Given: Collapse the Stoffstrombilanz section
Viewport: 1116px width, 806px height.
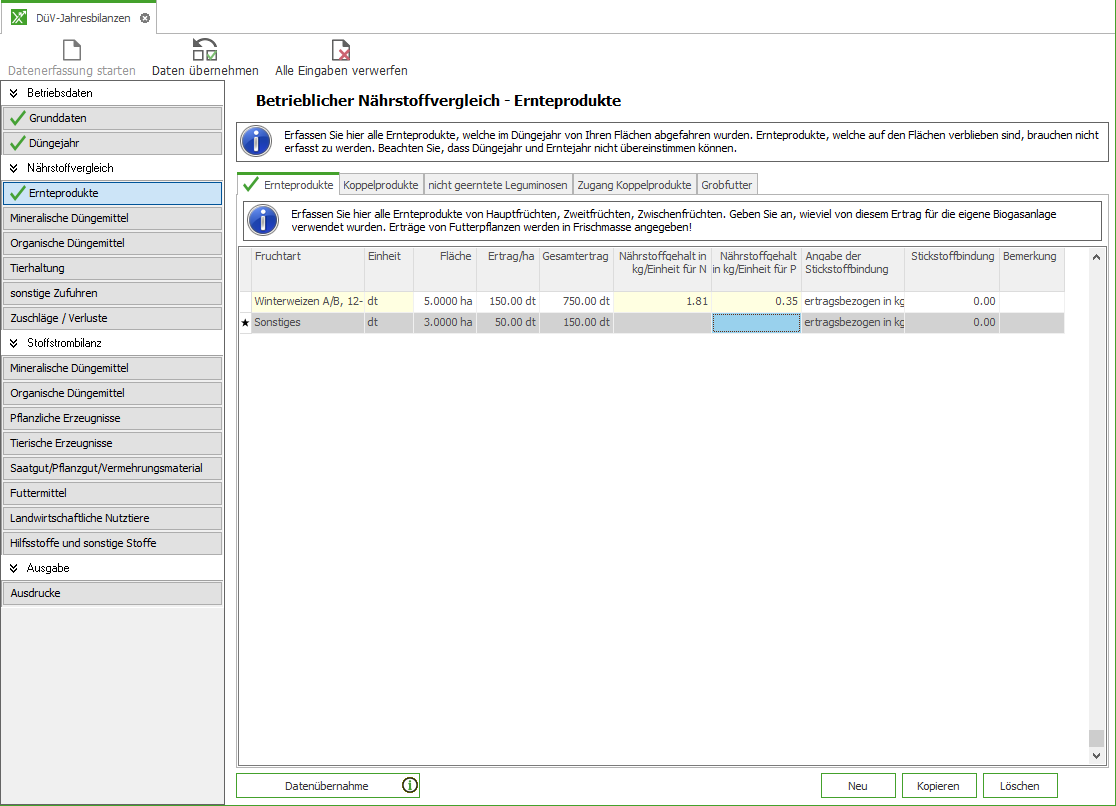Looking at the screenshot, I should (14, 343).
